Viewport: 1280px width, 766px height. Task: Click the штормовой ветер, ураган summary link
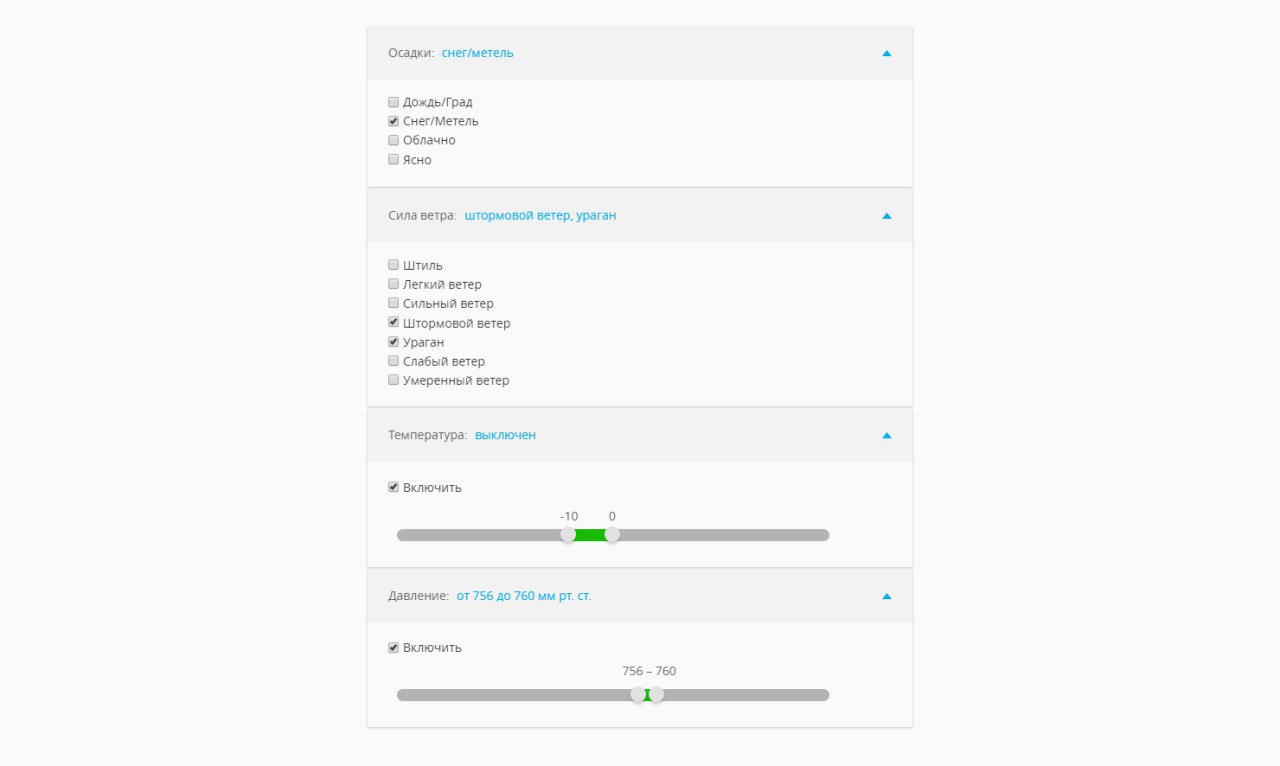click(540, 216)
